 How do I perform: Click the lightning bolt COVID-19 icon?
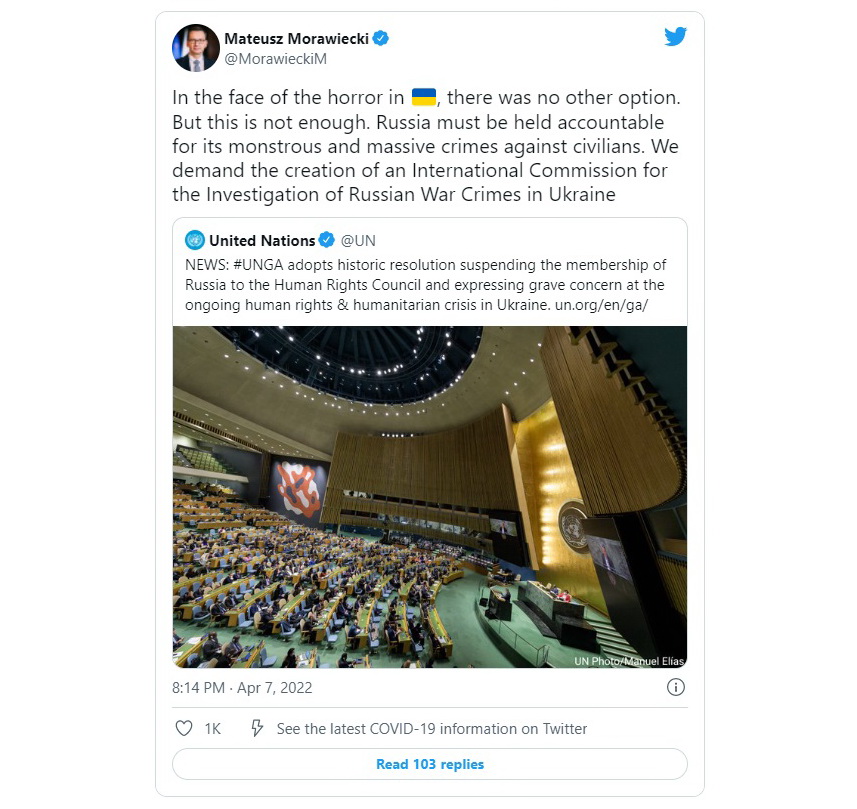[257, 728]
